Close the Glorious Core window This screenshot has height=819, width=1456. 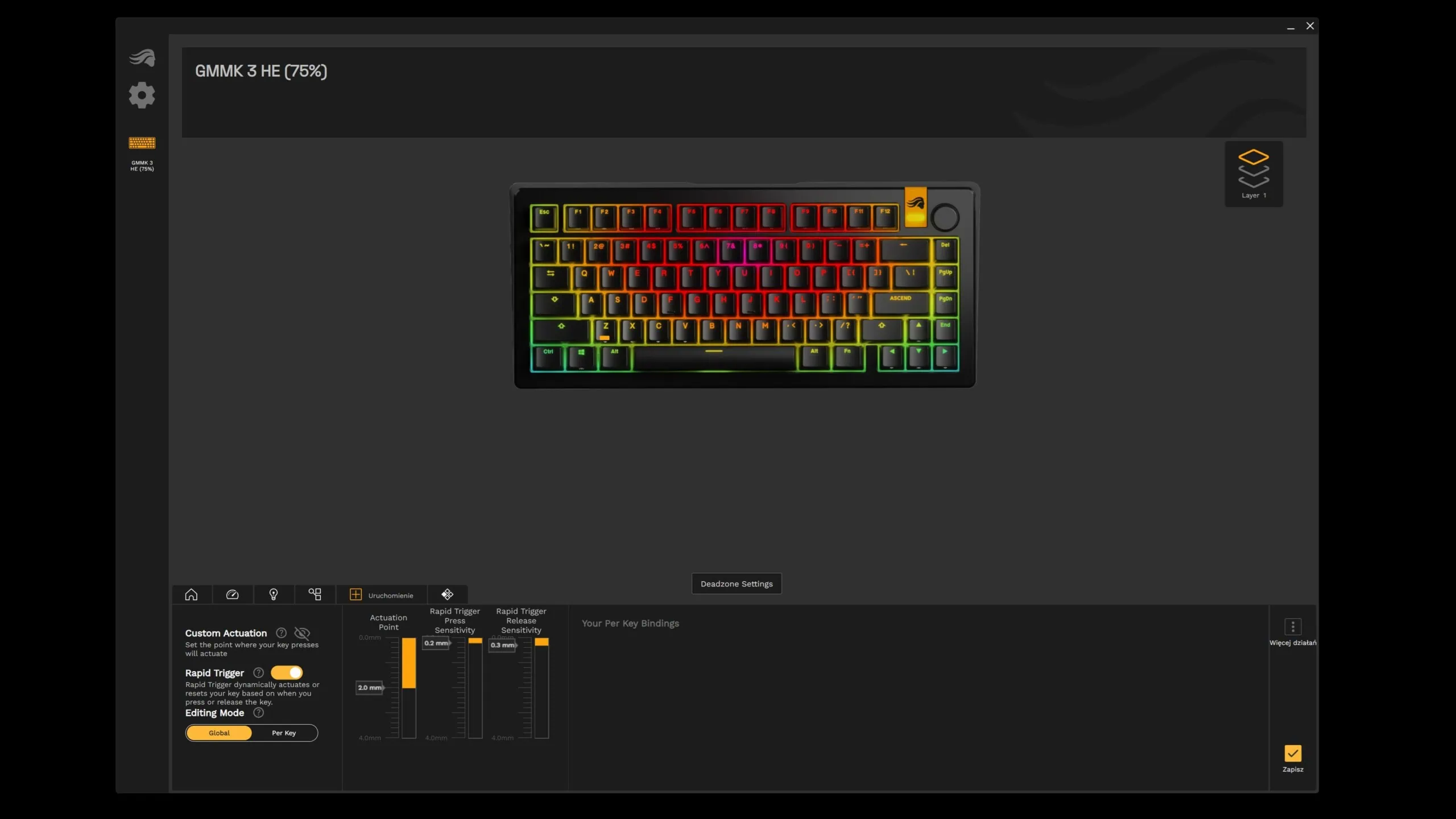[1310, 26]
